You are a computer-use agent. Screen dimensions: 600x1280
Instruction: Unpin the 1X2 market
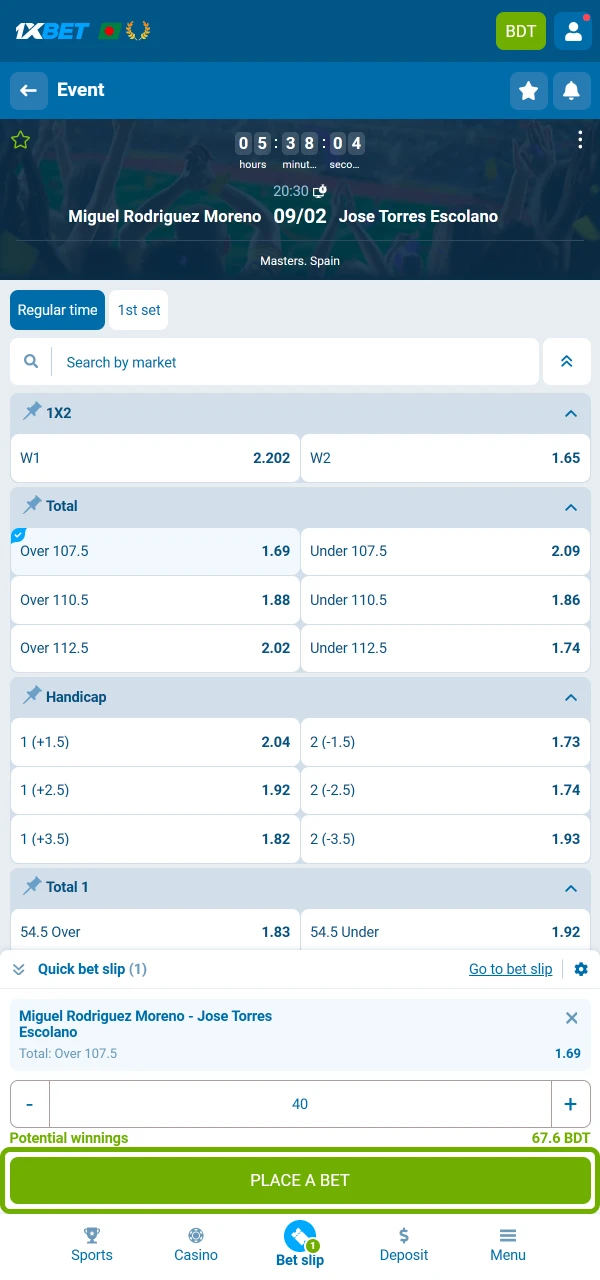33,412
